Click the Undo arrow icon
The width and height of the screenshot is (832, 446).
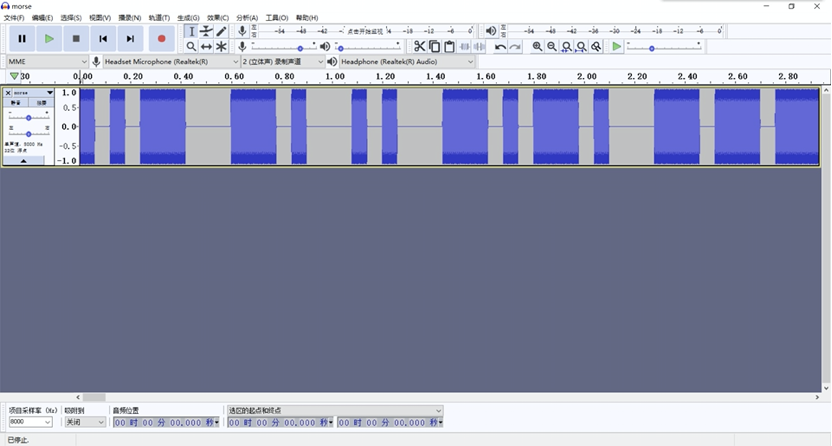[500, 47]
